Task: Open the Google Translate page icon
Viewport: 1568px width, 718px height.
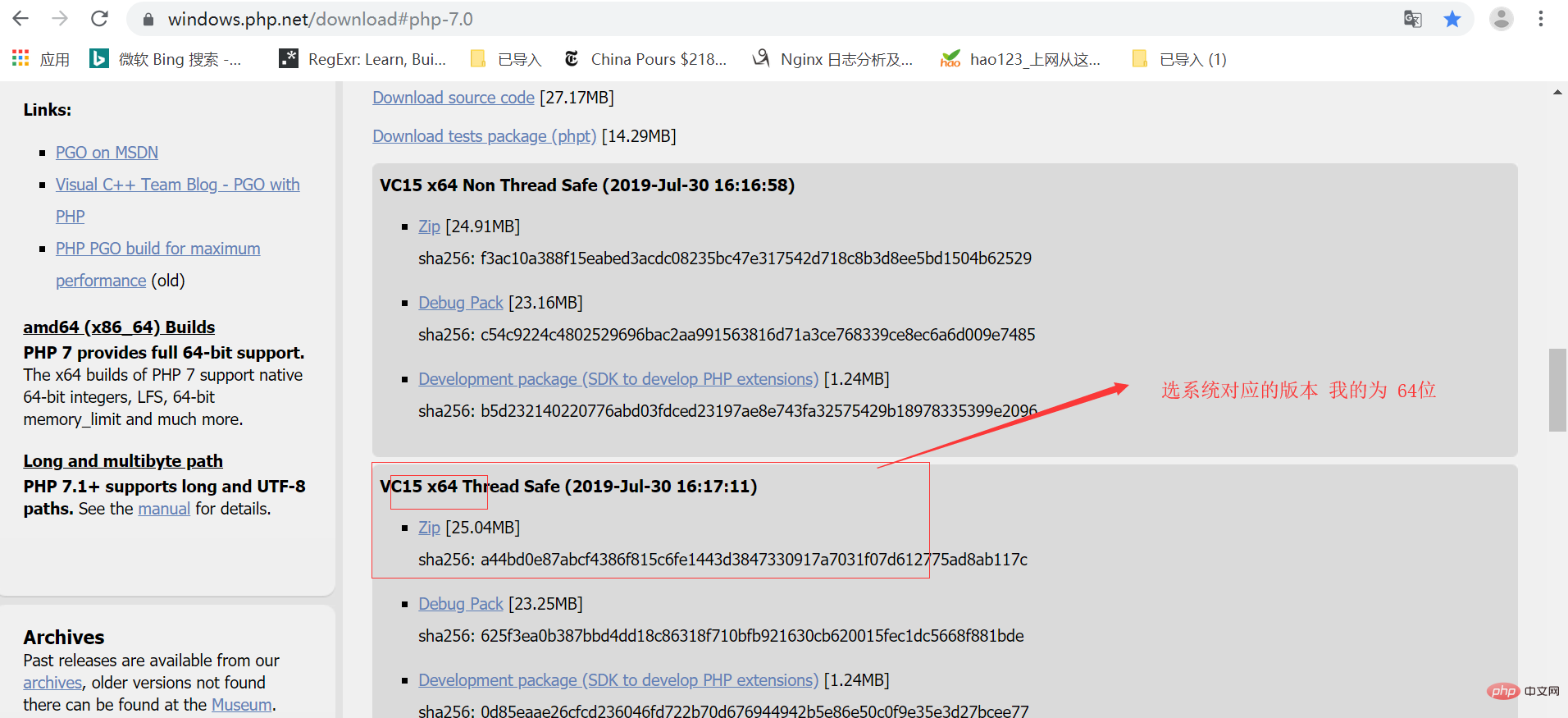Action: tap(1412, 19)
